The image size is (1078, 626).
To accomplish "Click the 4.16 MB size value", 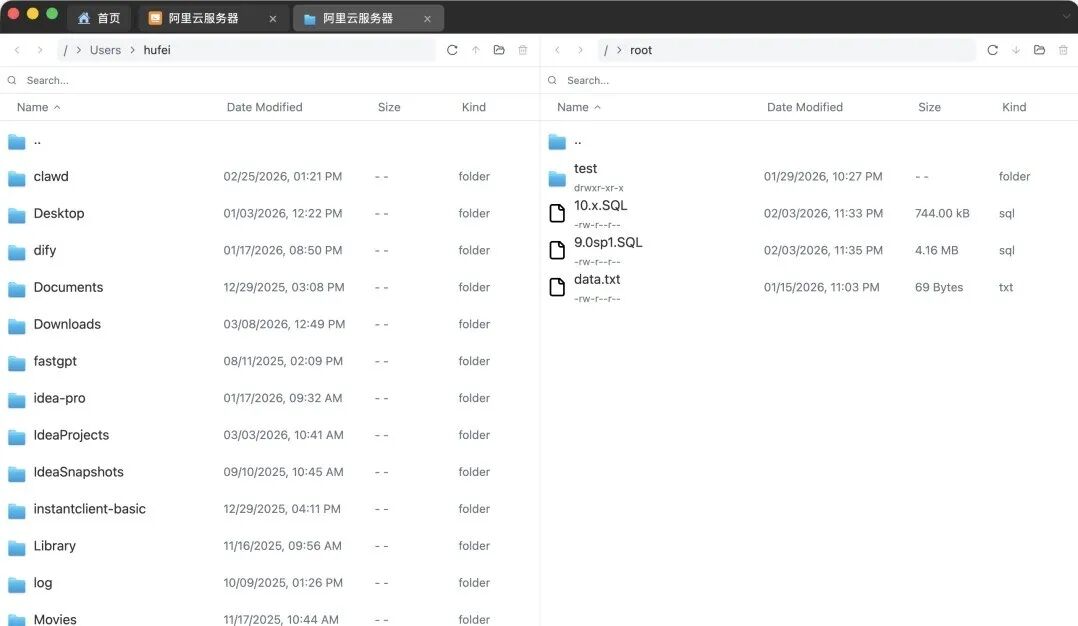I will [936, 251].
